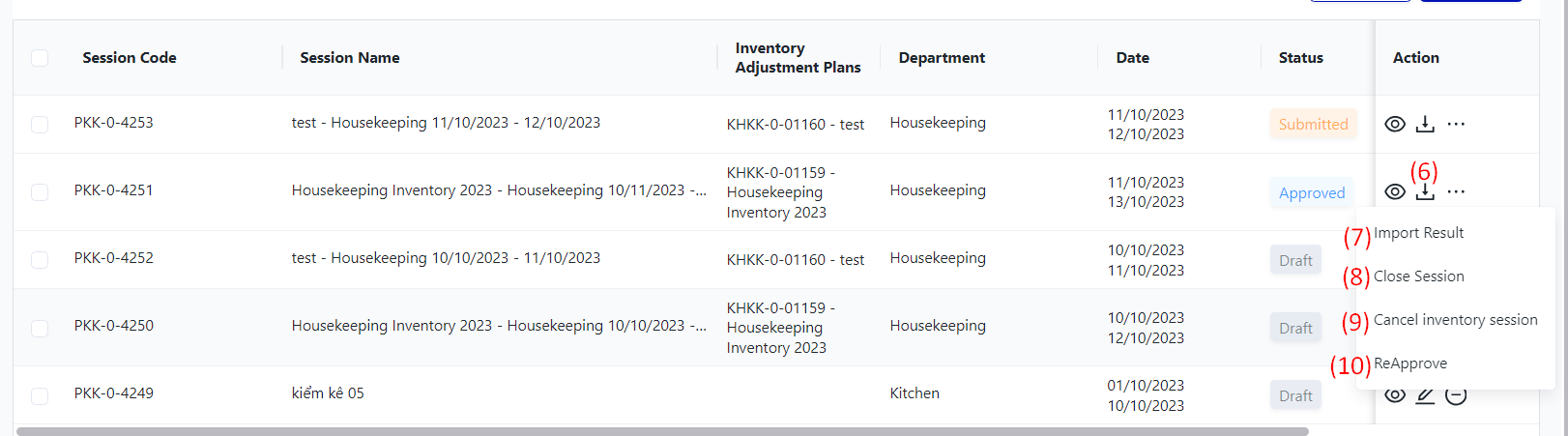Download PKK-0-4253 session file
1568x436 pixels.
1425,124
